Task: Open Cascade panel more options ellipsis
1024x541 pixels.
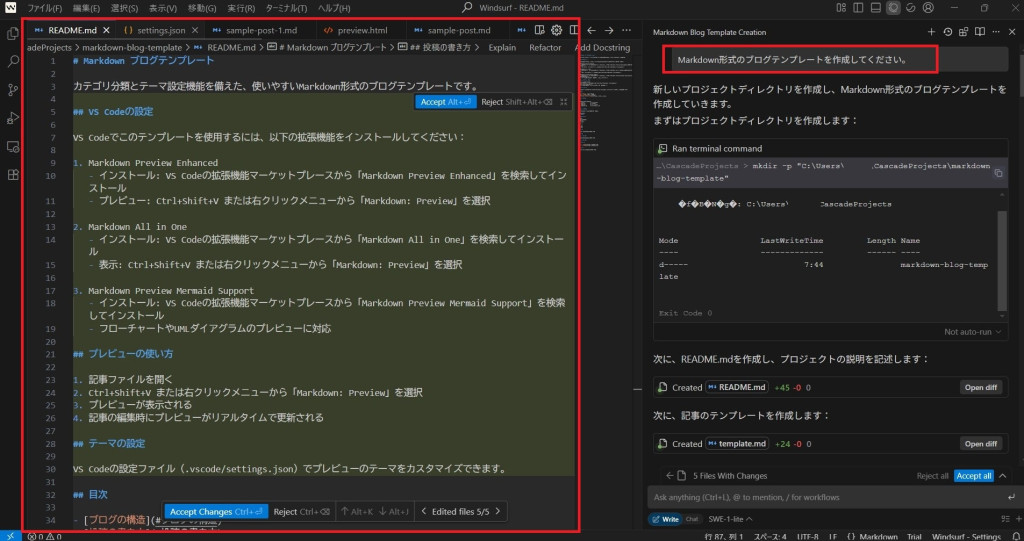Action: 996,31
